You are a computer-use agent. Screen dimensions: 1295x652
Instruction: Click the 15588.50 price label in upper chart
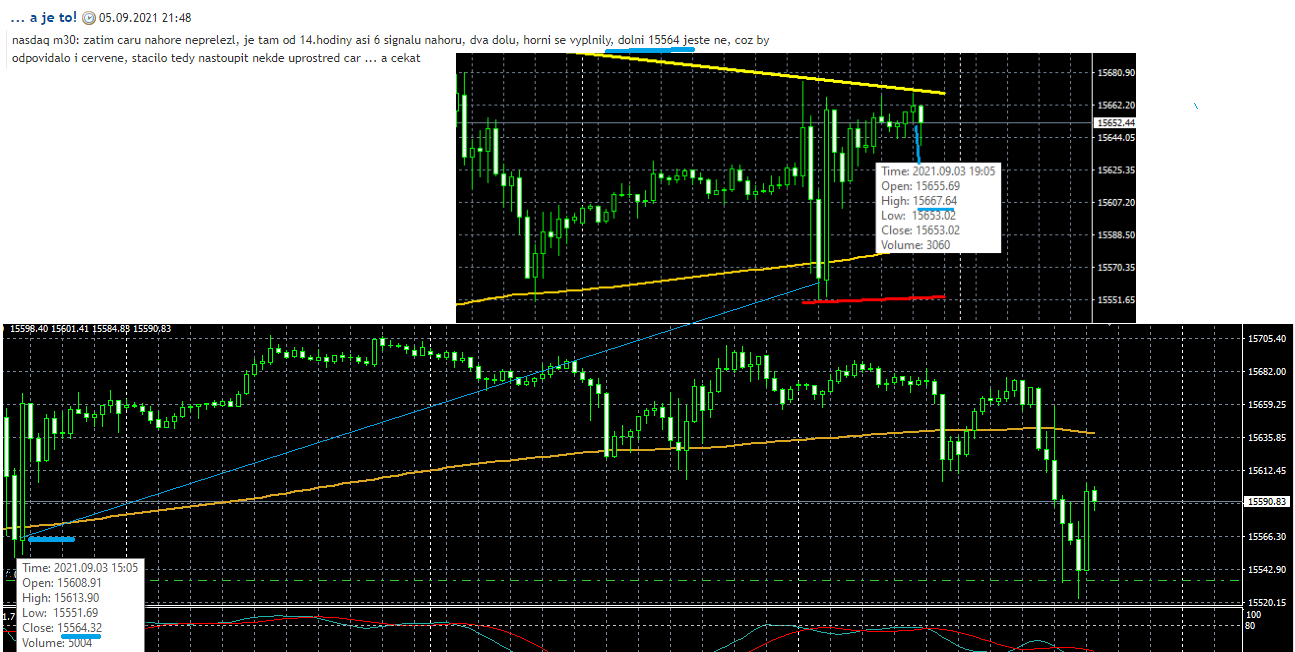click(1114, 235)
